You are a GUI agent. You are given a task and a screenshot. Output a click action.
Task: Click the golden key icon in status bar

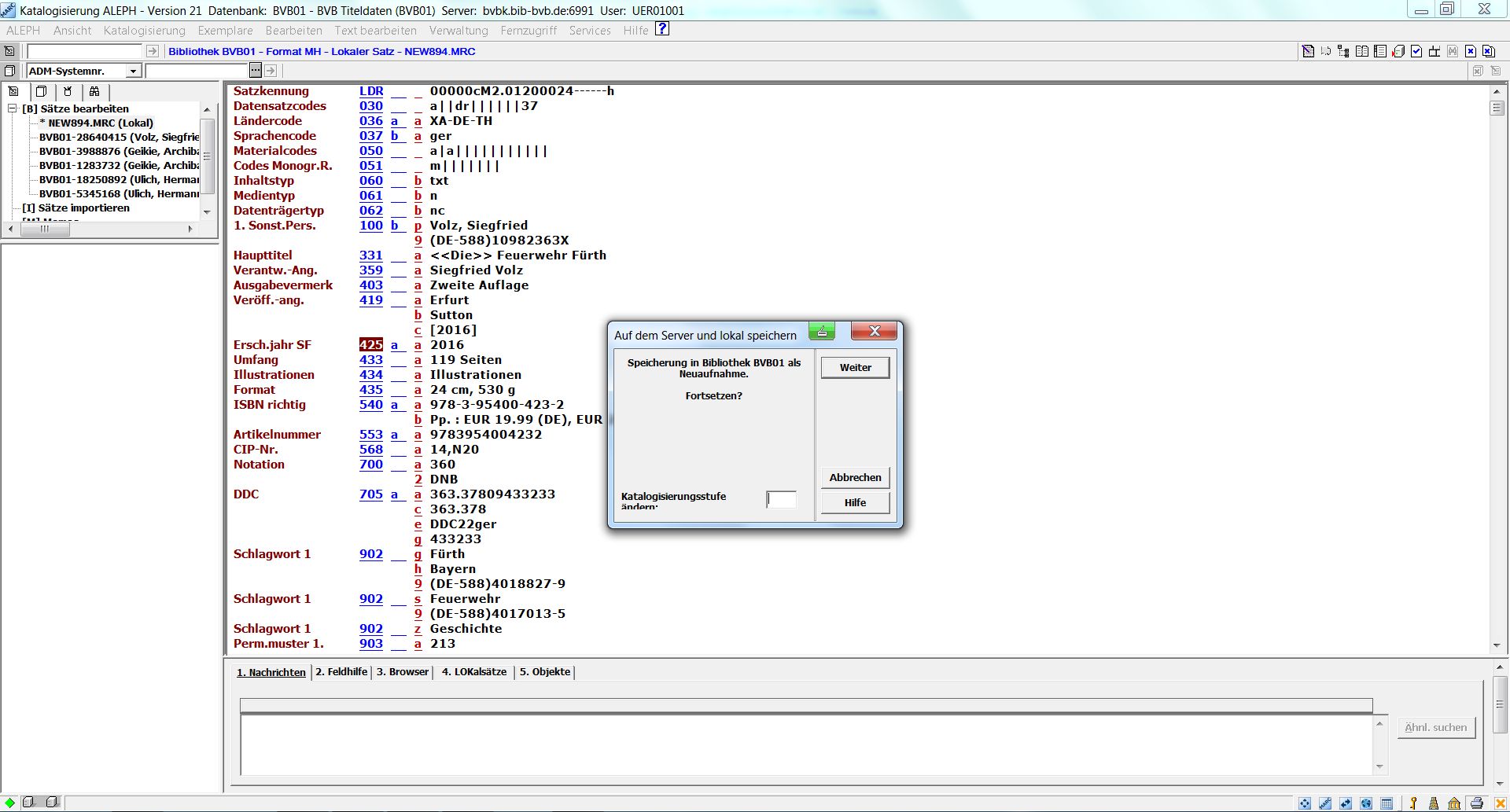[1413, 803]
